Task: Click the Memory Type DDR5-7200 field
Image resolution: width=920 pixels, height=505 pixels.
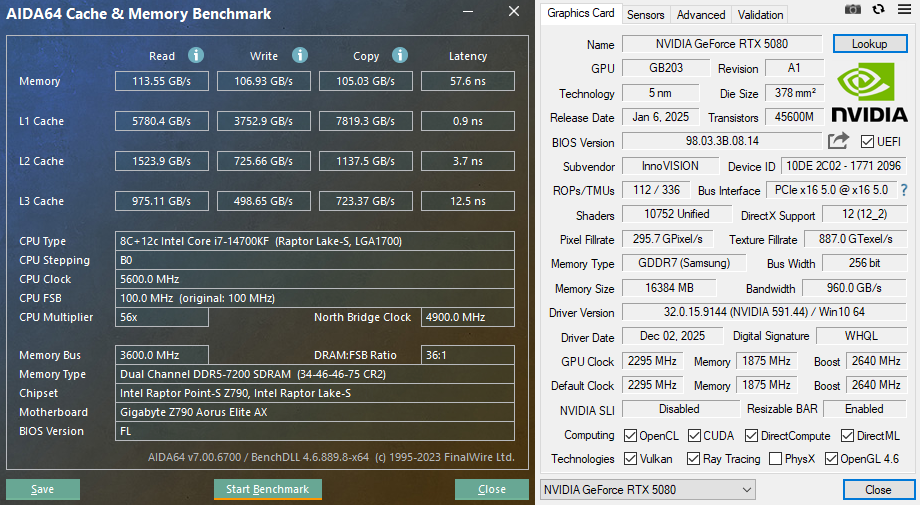Action: tap(314, 374)
